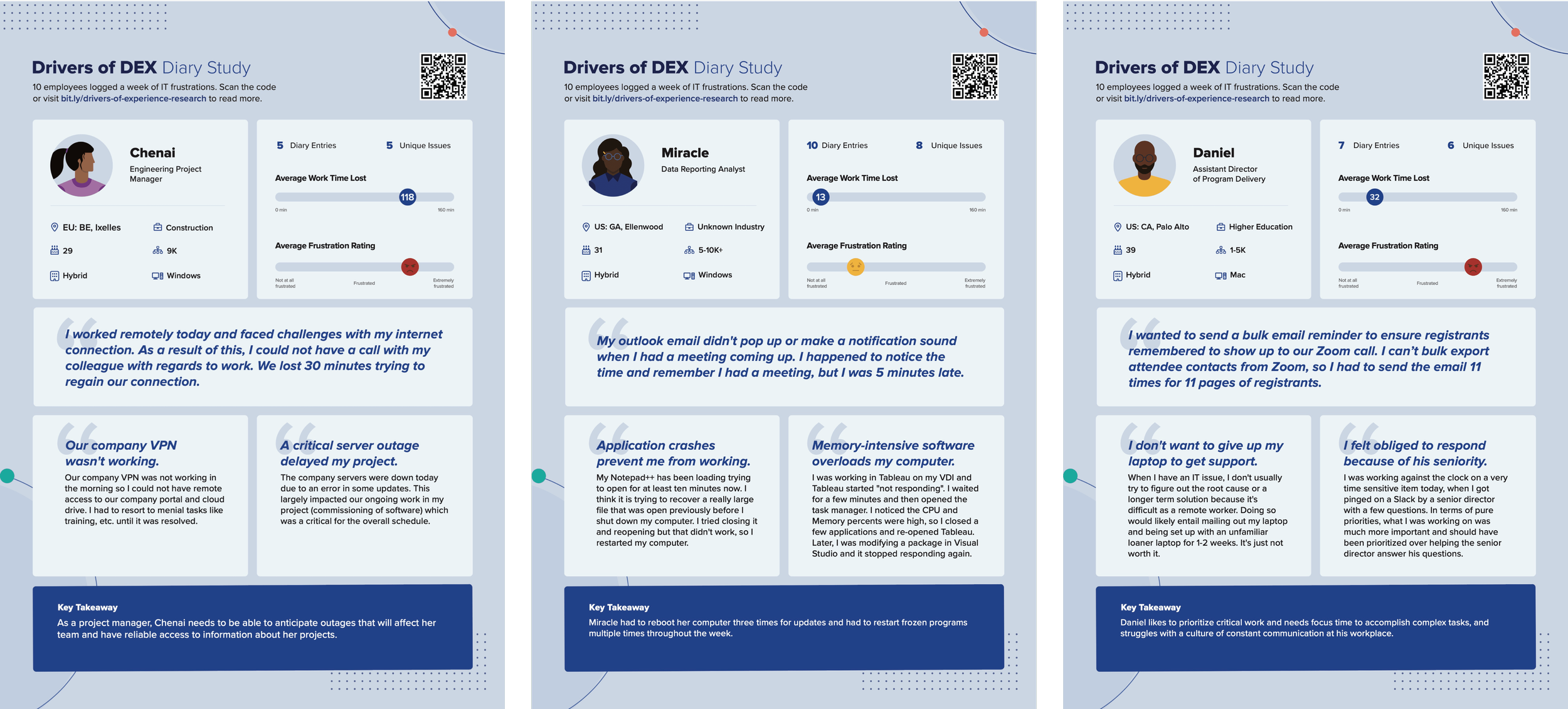Click Miracle's quote about outlook email notification
The width and height of the screenshot is (1568, 709).
780,356
